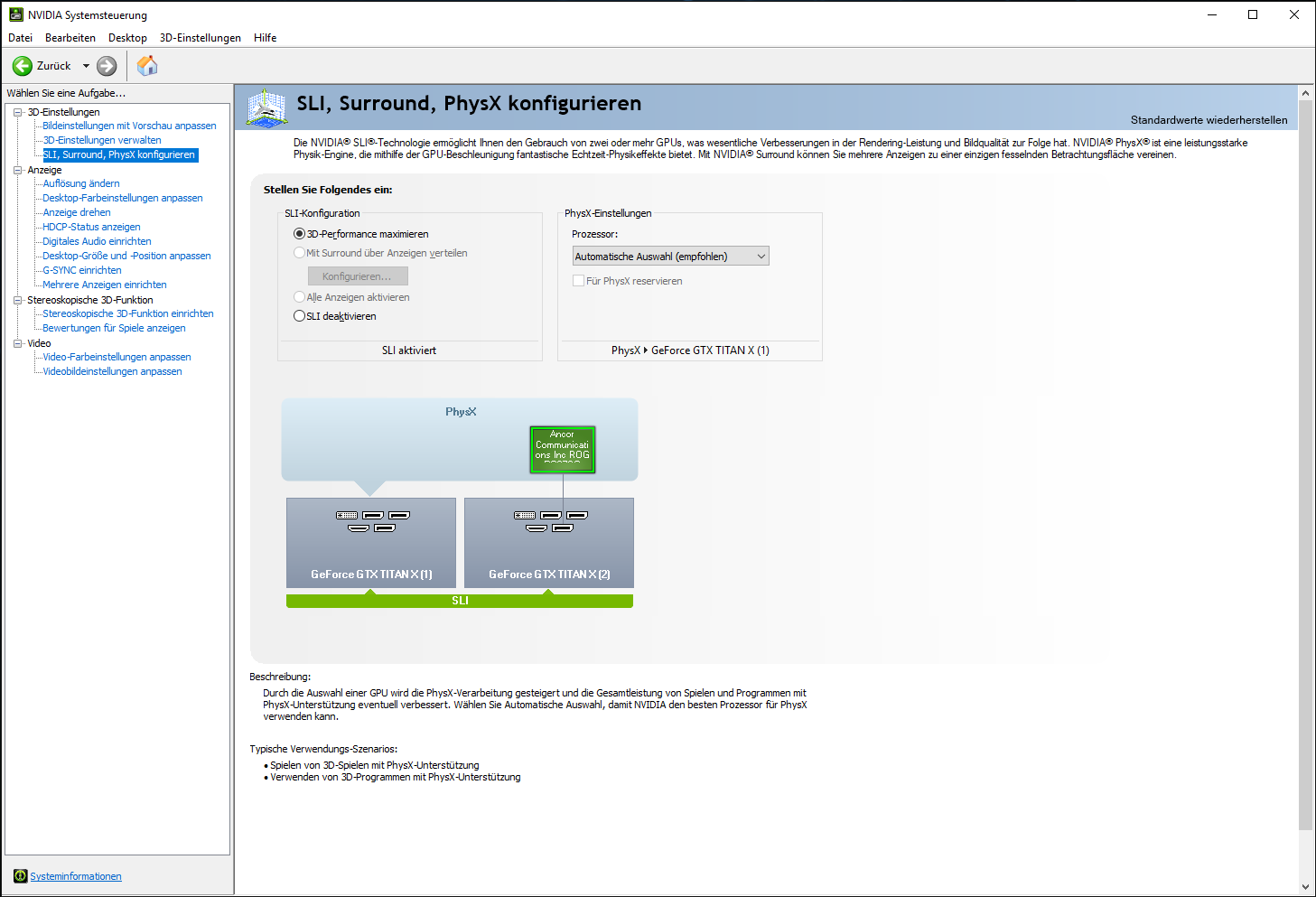Screen dimensions: 1316x897
Task: Collapse the Anzeige tree node
Action: coord(17,170)
